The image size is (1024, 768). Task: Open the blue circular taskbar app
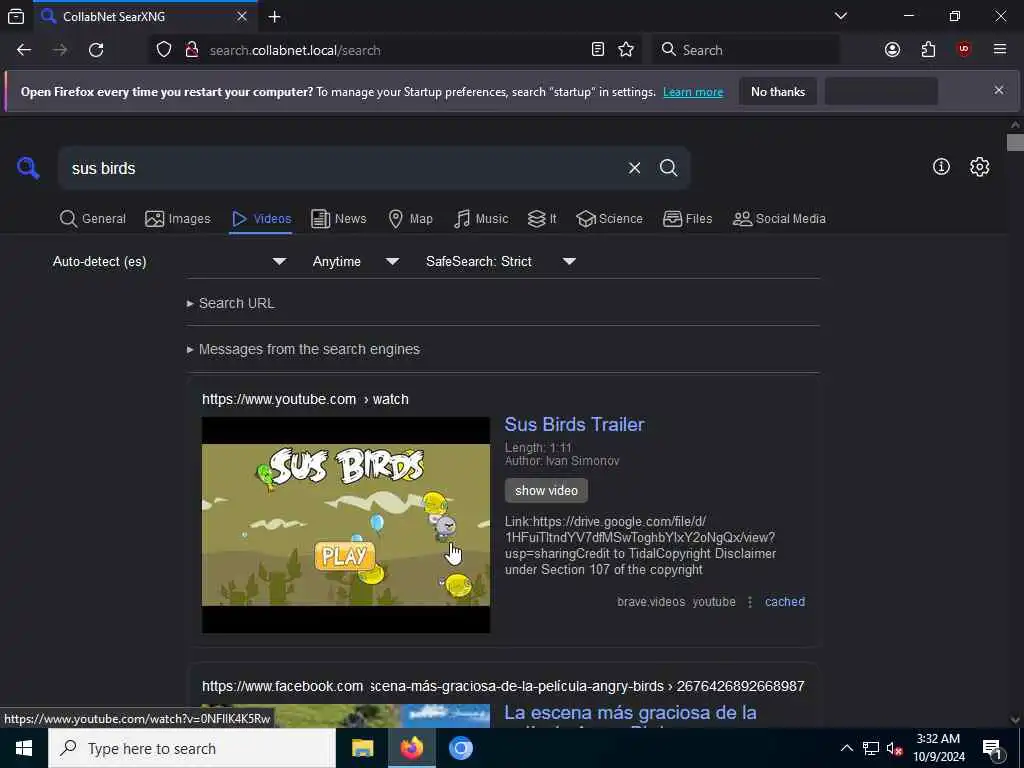click(460, 748)
